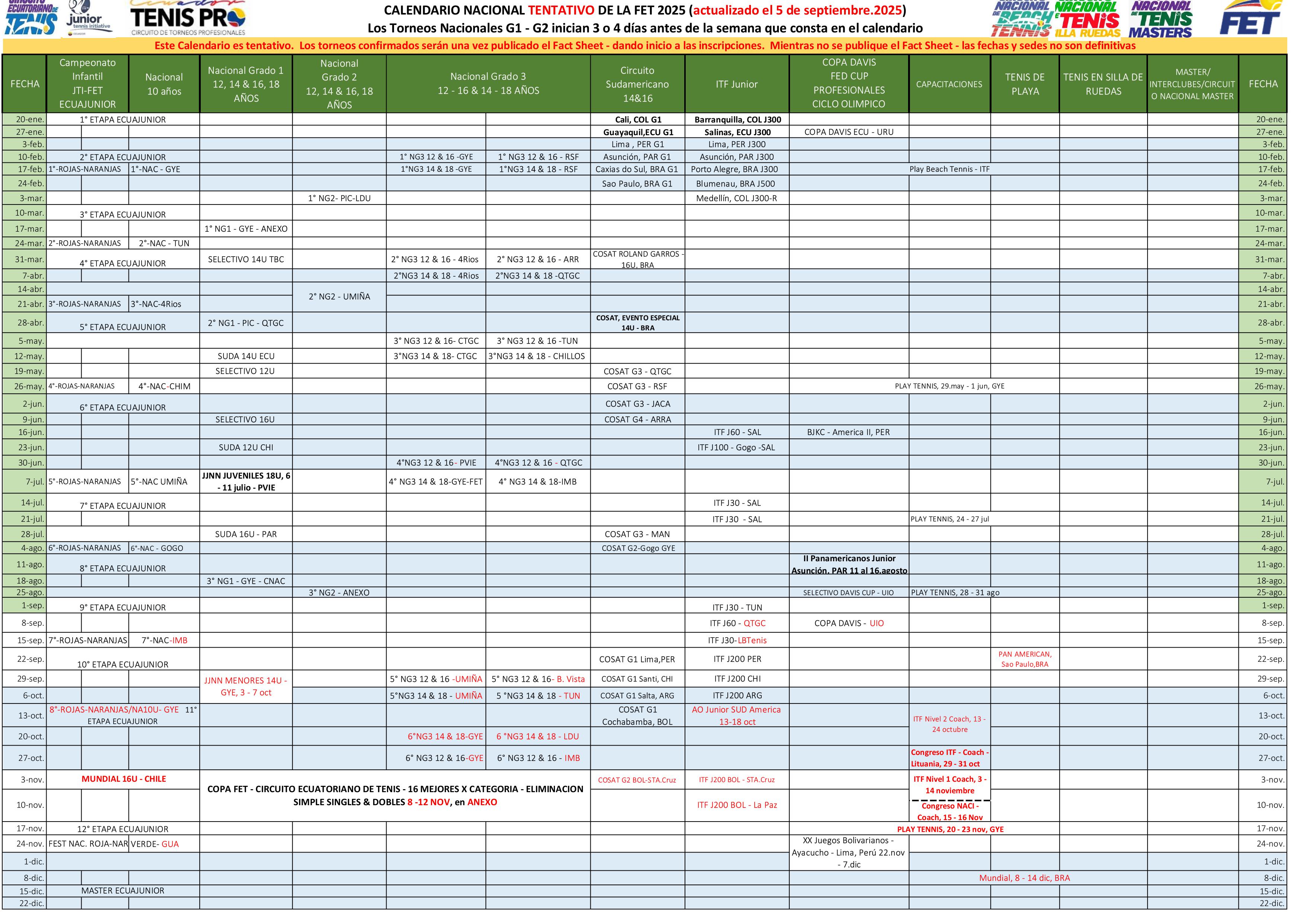The width and height of the screenshot is (1307, 924).
Task: Select the Nacional Grado 3 column header
Action: [x=488, y=84]
